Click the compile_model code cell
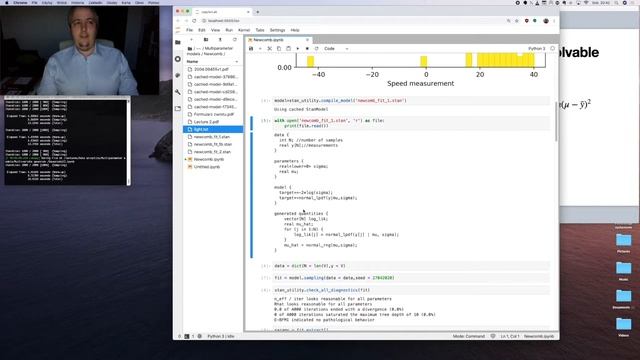 pyautogui.click(x=411, y=100)
